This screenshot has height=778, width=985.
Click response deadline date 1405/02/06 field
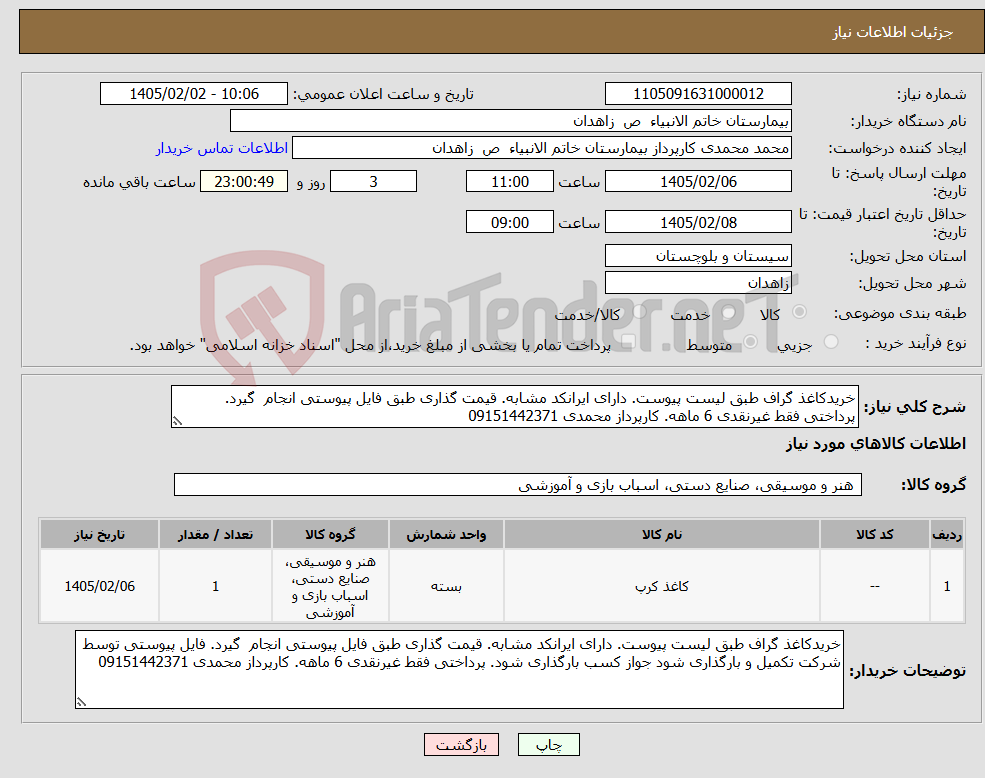698,182
